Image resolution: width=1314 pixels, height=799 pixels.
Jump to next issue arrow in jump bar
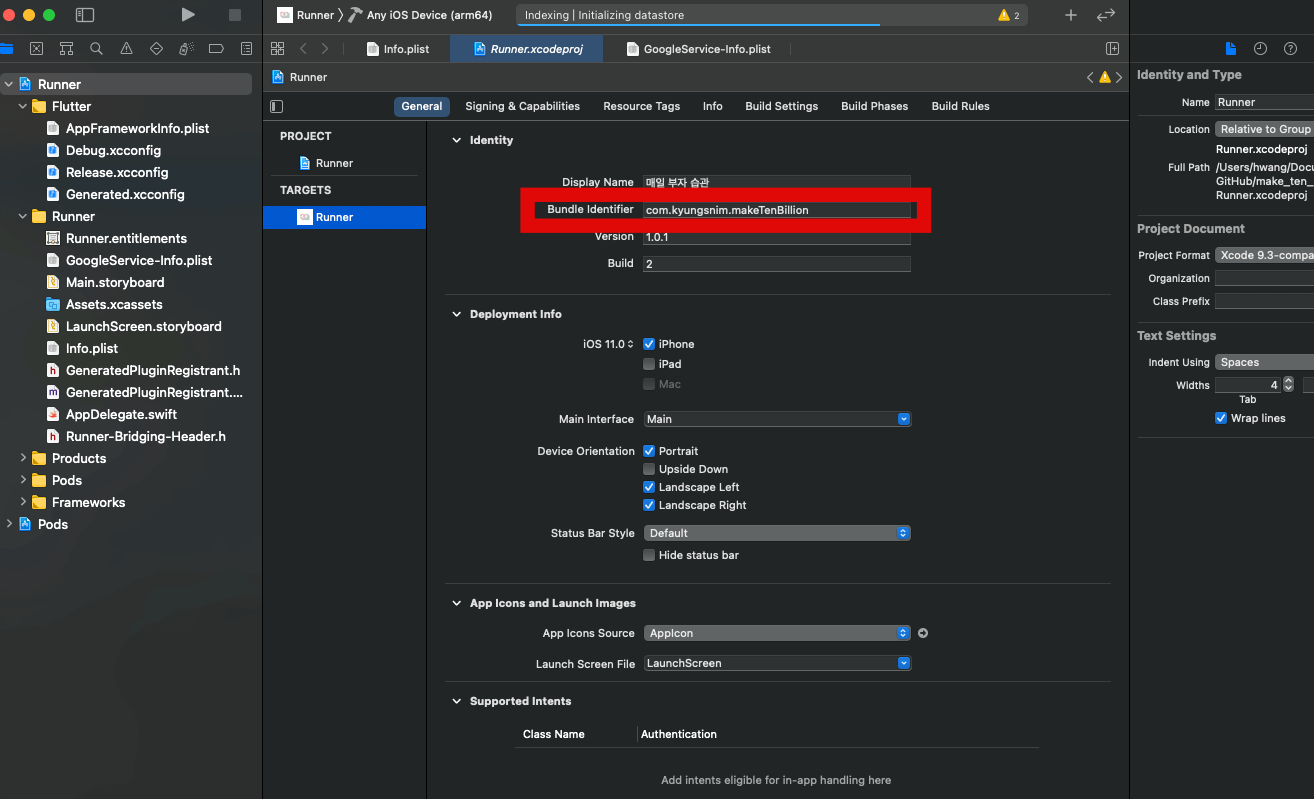1120,77
